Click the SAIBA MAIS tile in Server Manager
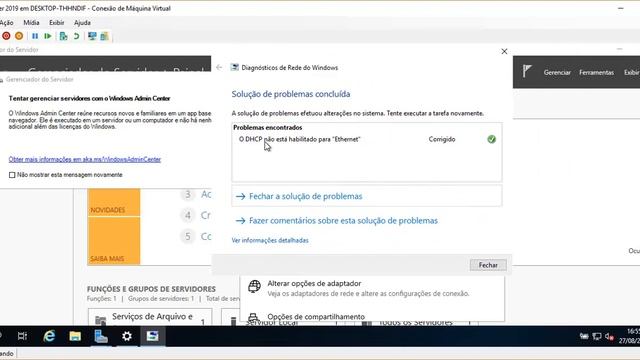640x360 pixels. [114, 241]
